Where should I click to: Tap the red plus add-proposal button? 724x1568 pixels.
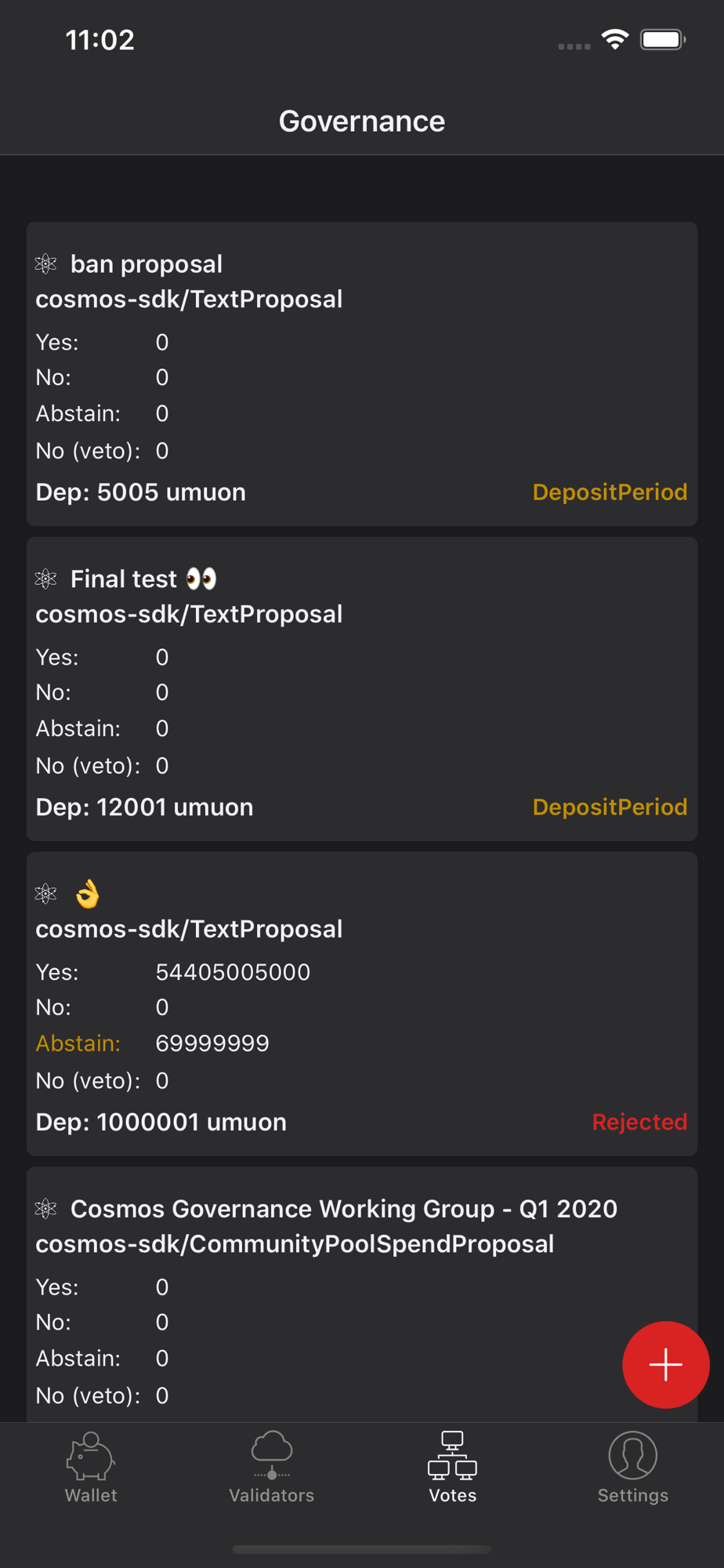click(x=666, y=1365)
